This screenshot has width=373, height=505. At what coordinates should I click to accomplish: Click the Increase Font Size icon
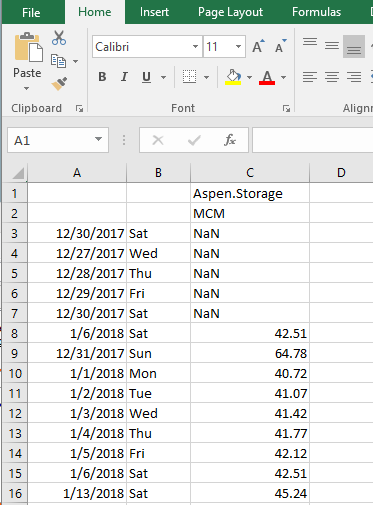pos(258,47)
